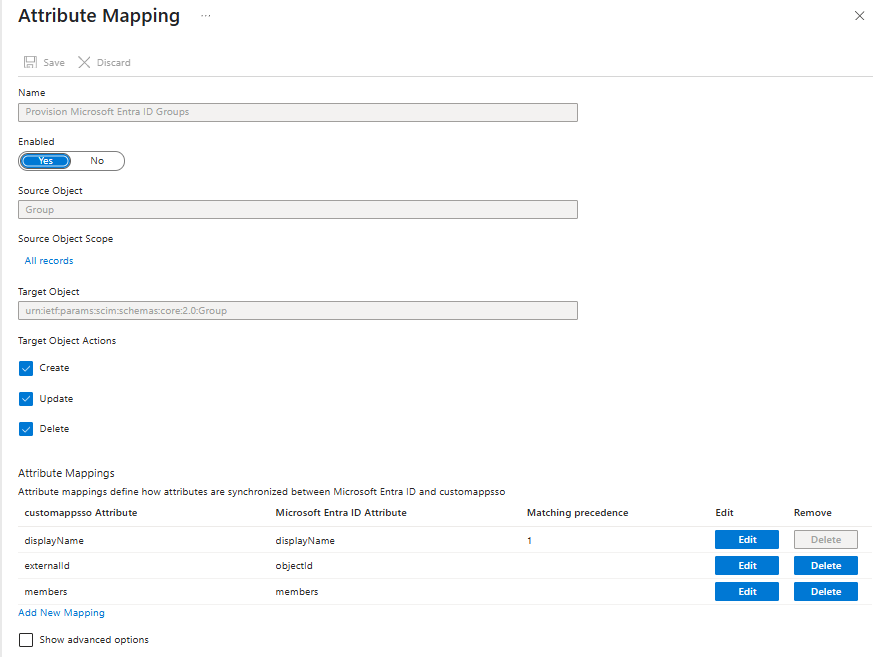Edit the externalId mapping
Image resolution: width=878 pixels, height=657 pixels.
coord(746,566)
